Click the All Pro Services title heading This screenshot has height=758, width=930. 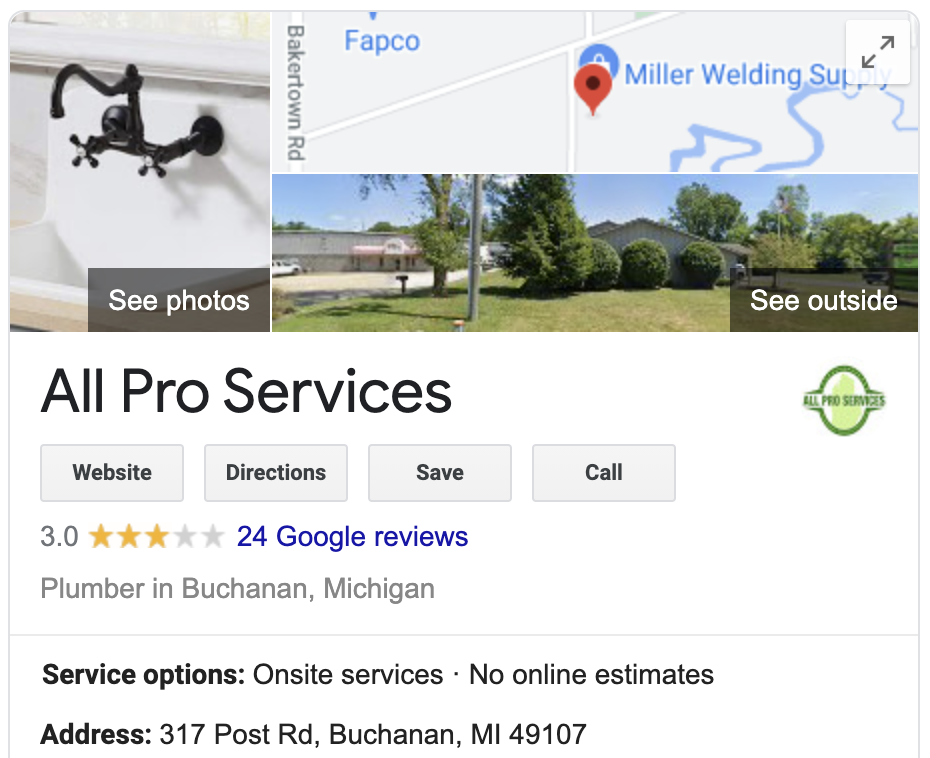(246, 391)
